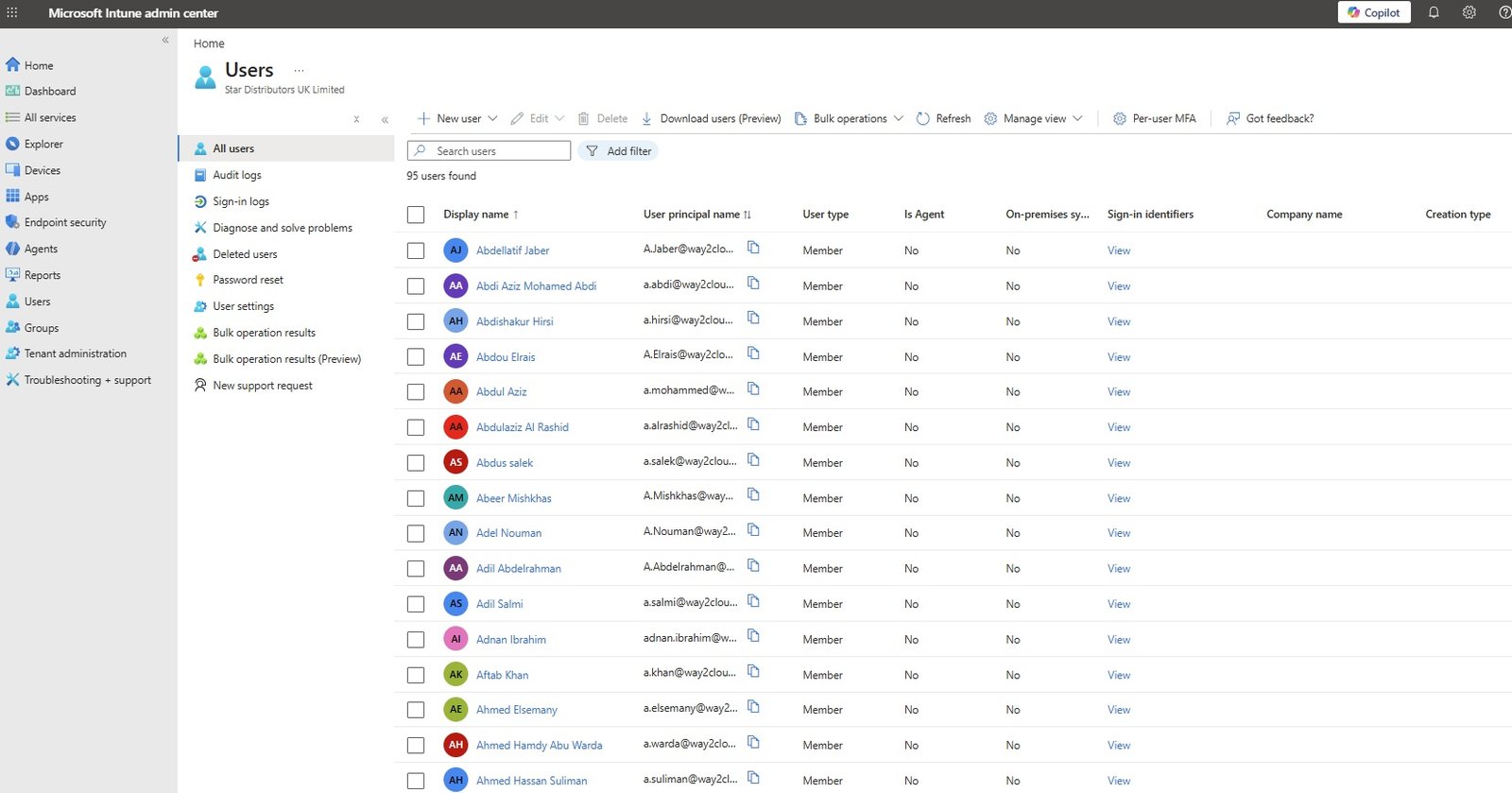Screen dimensions: 1512x793
Task: Open the Abeer Mishkhas user profile
Action: click(513, 498)
